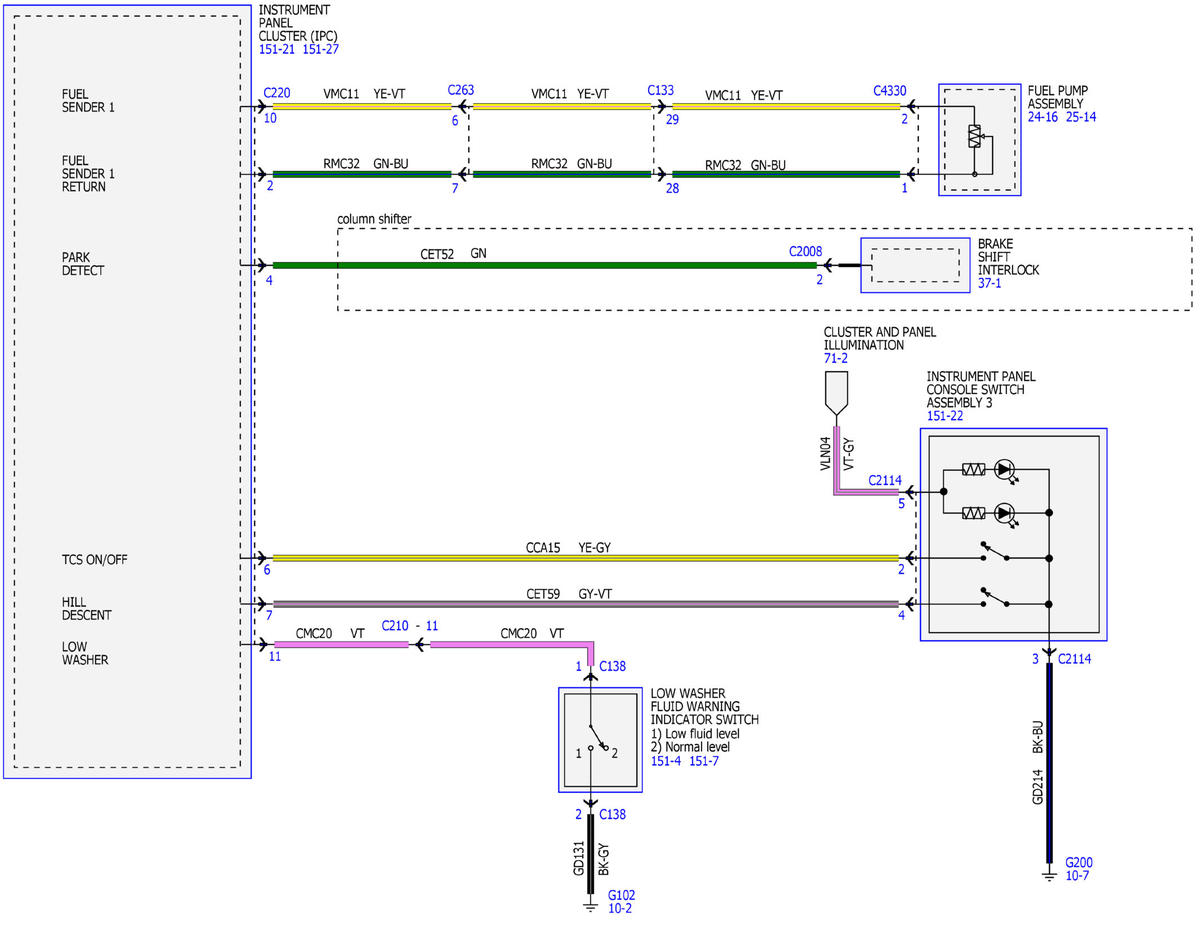Open page link 71-2 for Cluster and Panel Illumination
The width and height of the screenshot is (1200, 927).
point(836,358)
